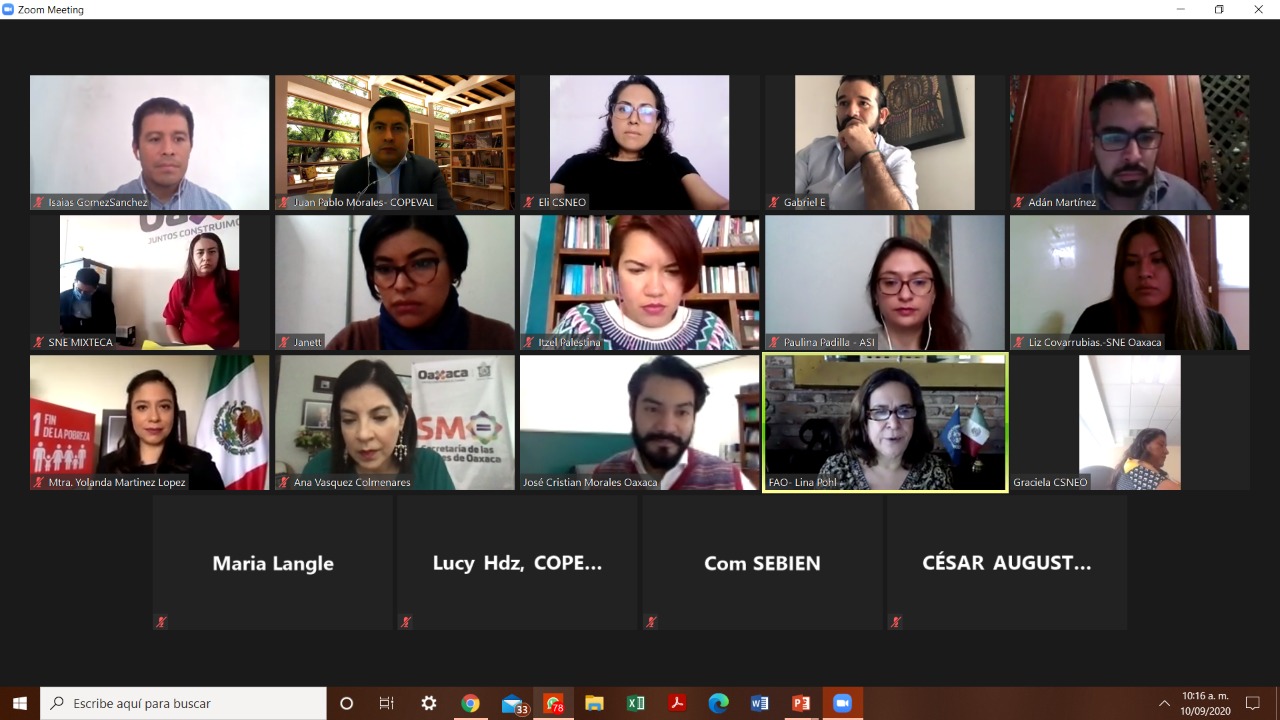The width and height of the screenshot is (1280, 720).
Task: Select the CÉSAR AUGUST participant tile
Action: tap(1007, 563)
